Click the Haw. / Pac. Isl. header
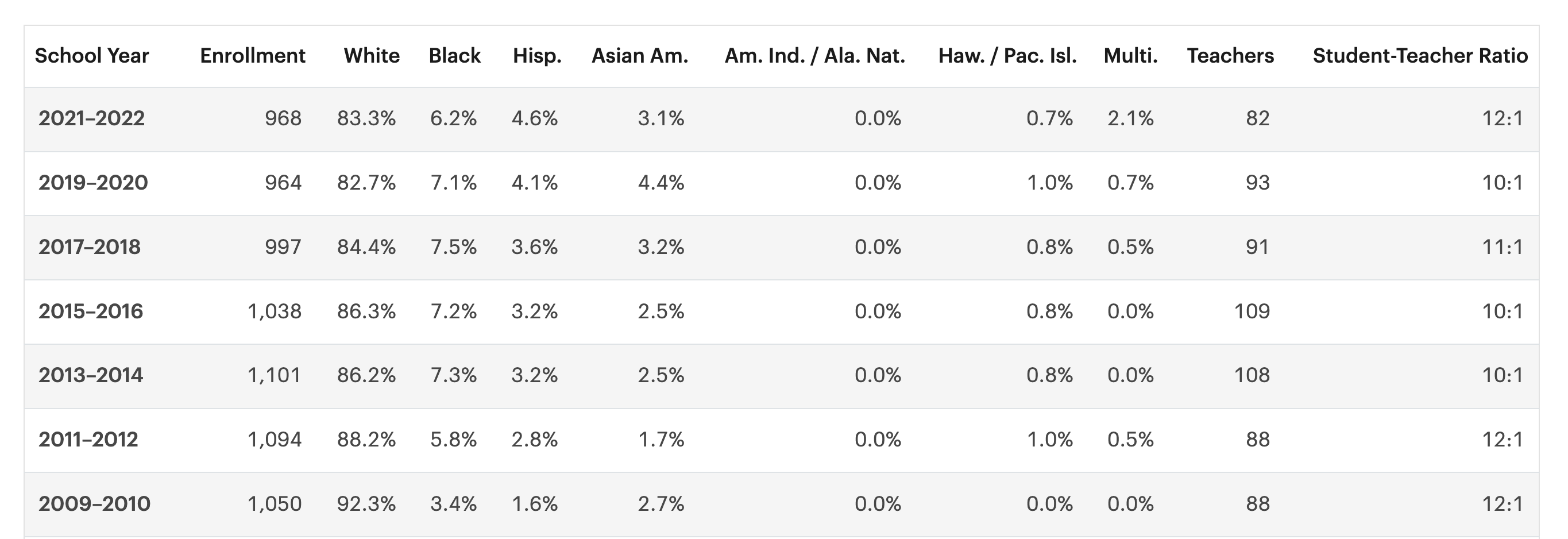1568x539 pixels. click(x=1007, y=56)
